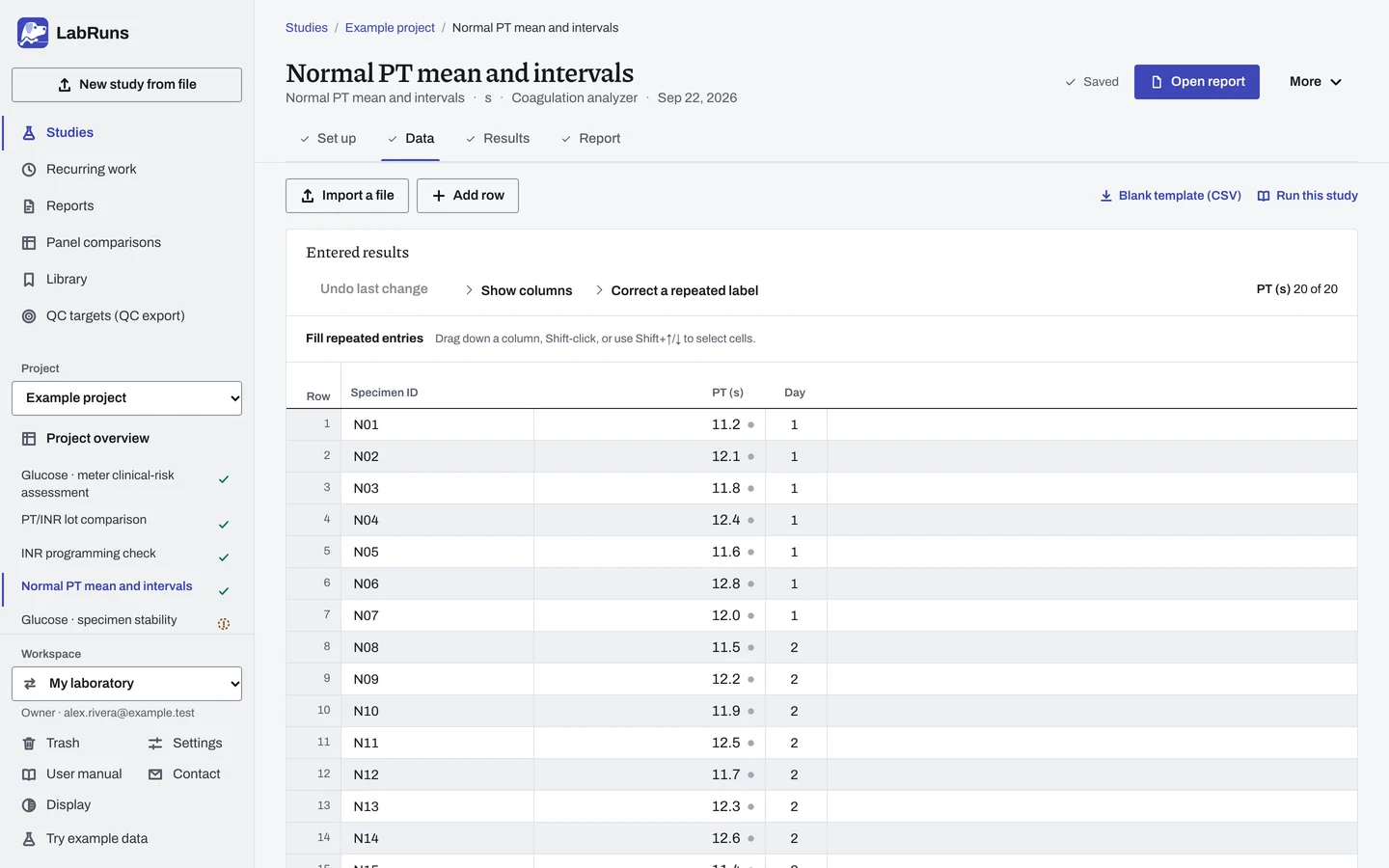Image resolution: width=1389 pixels, height=868 pixels.
Task: Click the Try example data flask icon
Action: pos(29,839)
